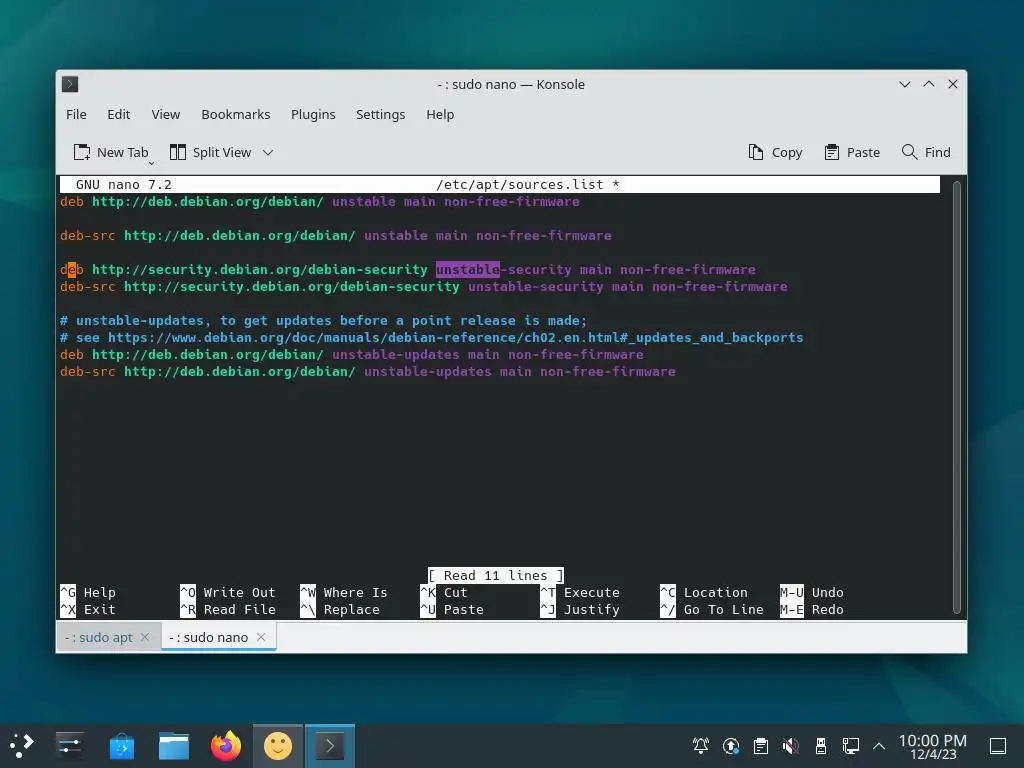Viewport: 1024px width, 768px height.
Task: Click the muted volume tray icon
Action: click(790, 745)
